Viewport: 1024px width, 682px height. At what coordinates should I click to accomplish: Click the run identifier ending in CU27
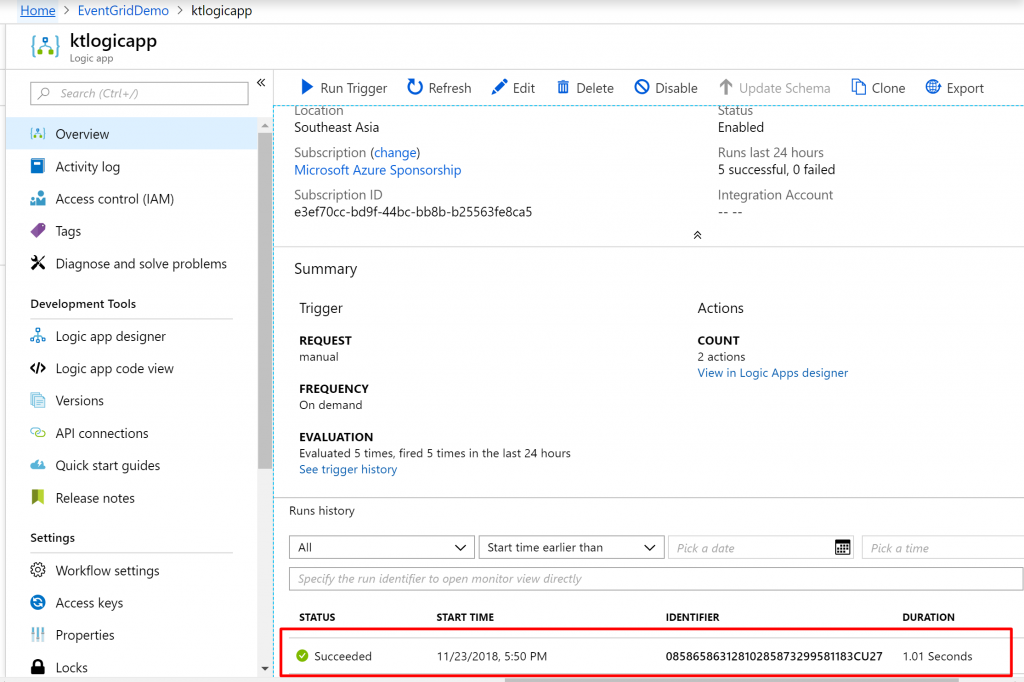tap(774, 656)
